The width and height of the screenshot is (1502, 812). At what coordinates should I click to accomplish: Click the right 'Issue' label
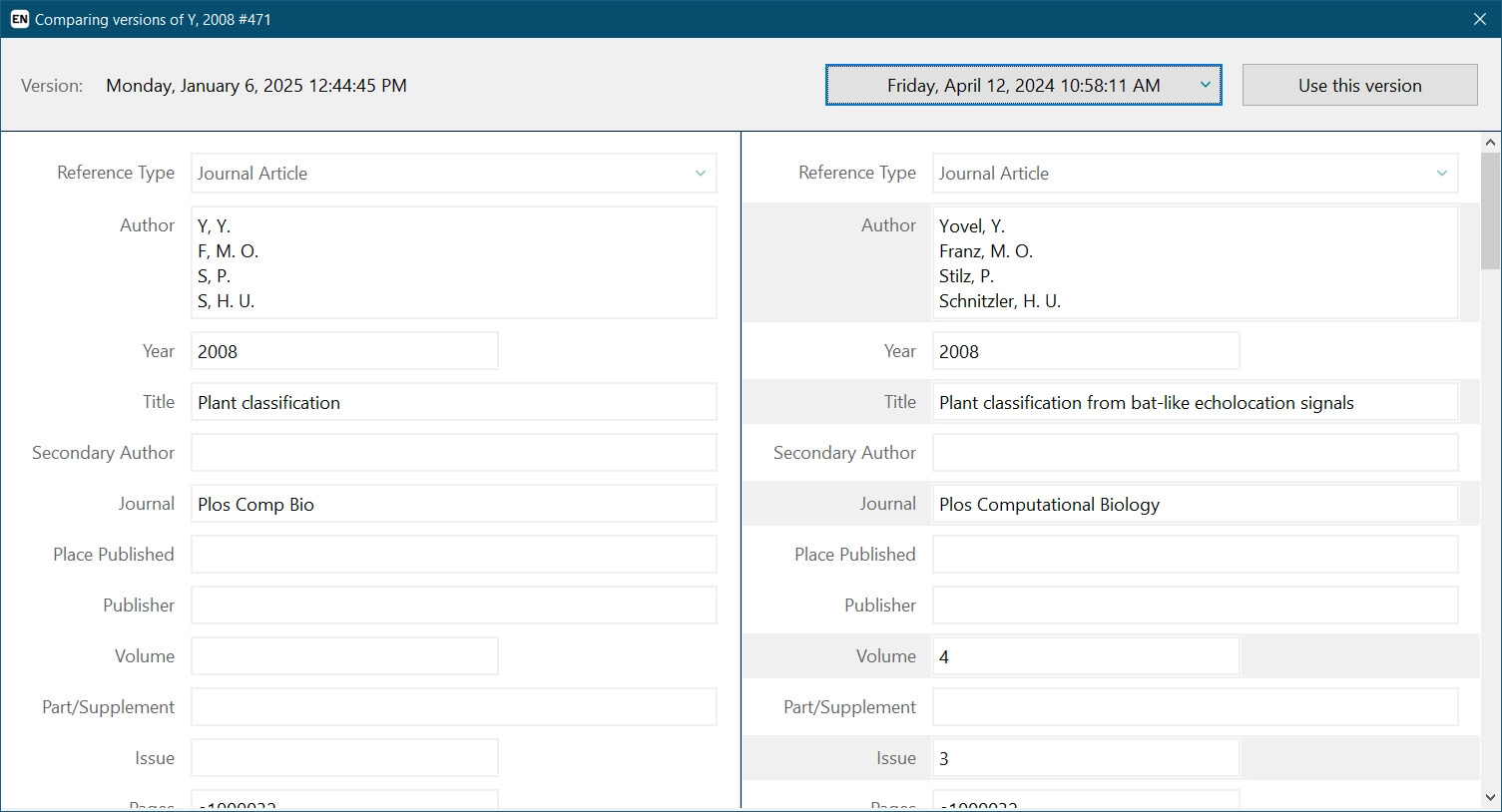(896, 758)
